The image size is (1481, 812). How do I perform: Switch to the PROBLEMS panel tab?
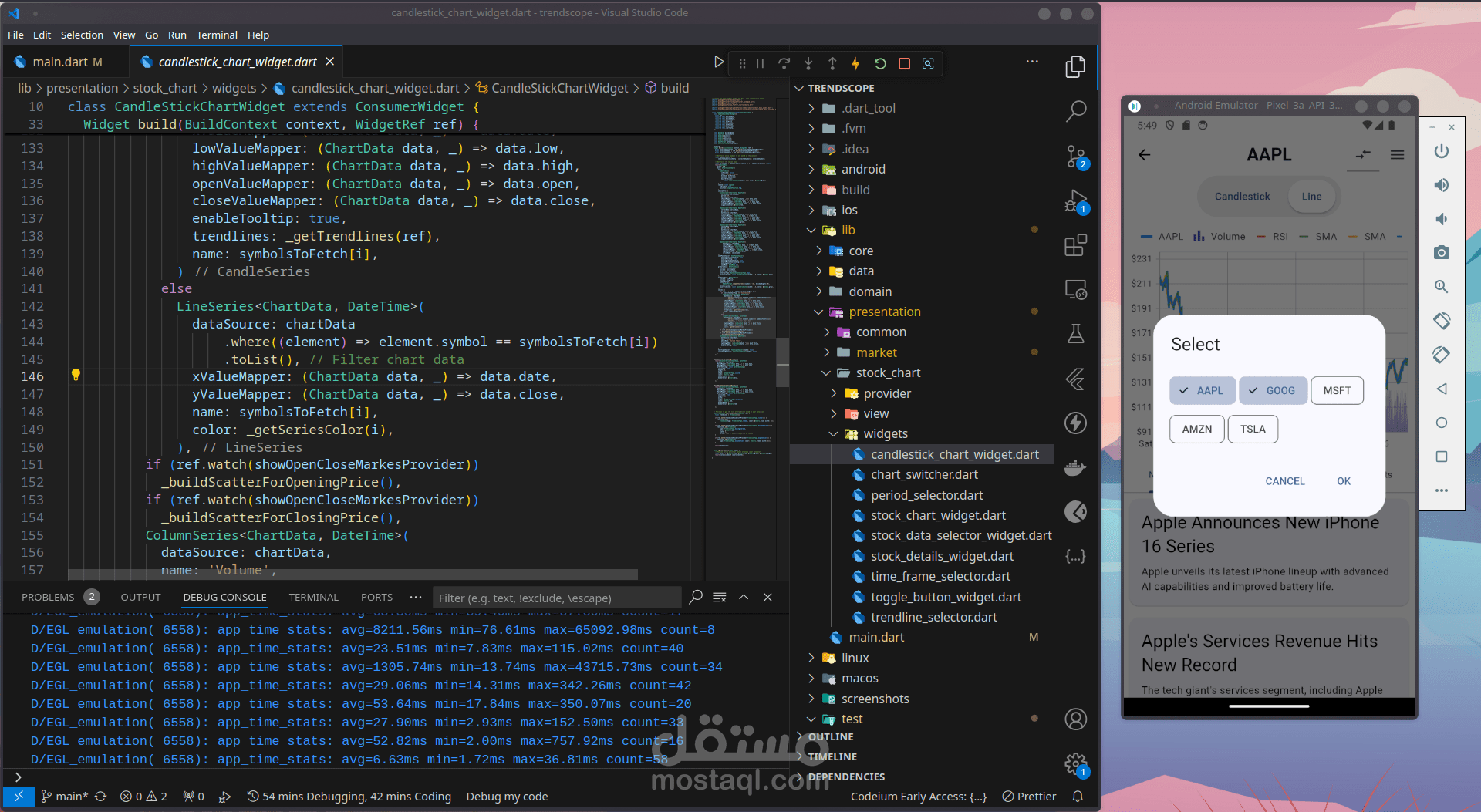pos(59,597)
